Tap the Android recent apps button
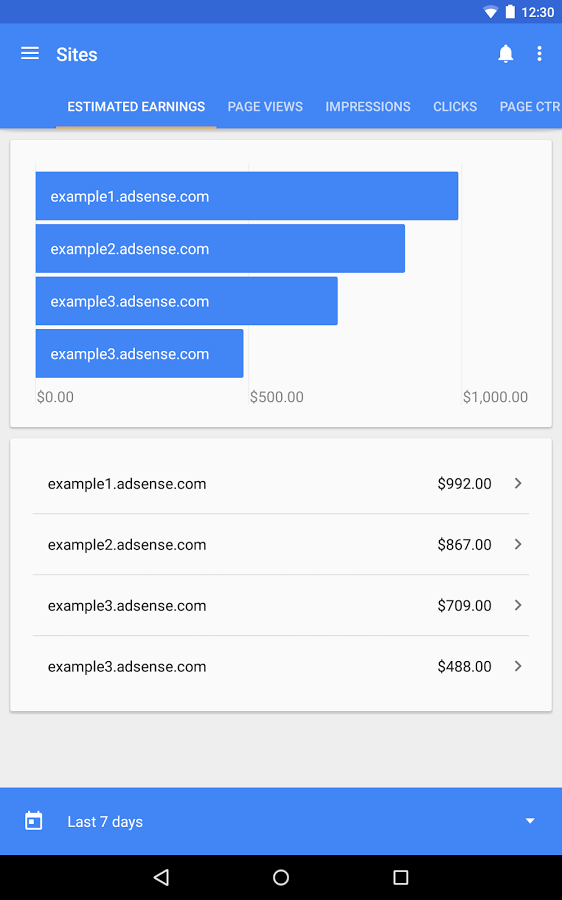This screenshot has width=562, height=900. click(x=401, y=876)
